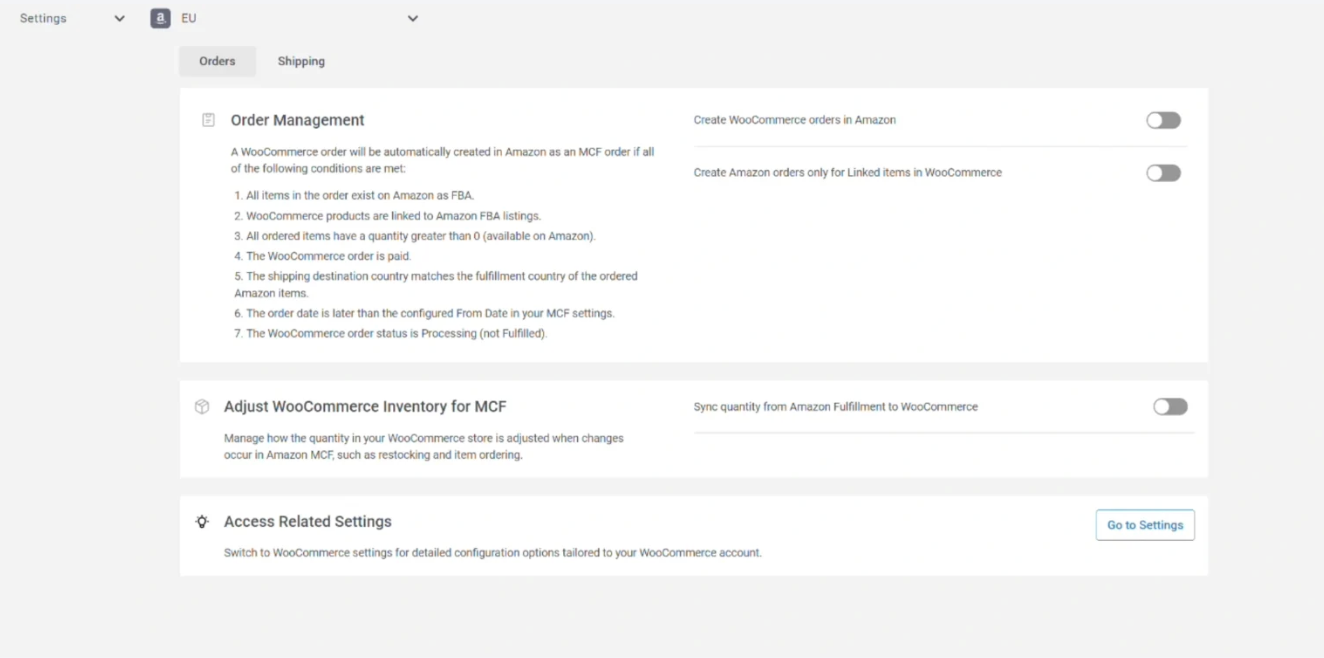Click the Order Management clipboard icon

[208, 120]
